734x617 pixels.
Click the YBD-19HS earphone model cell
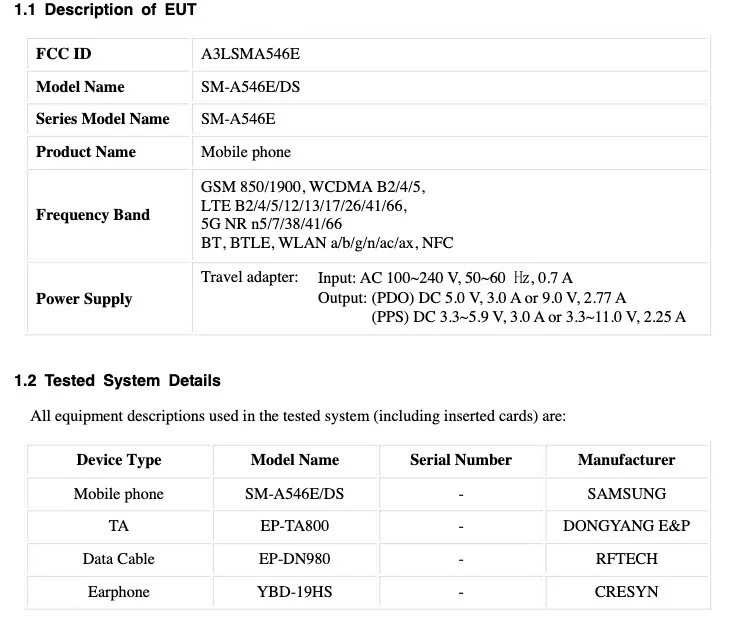point(294,592)
